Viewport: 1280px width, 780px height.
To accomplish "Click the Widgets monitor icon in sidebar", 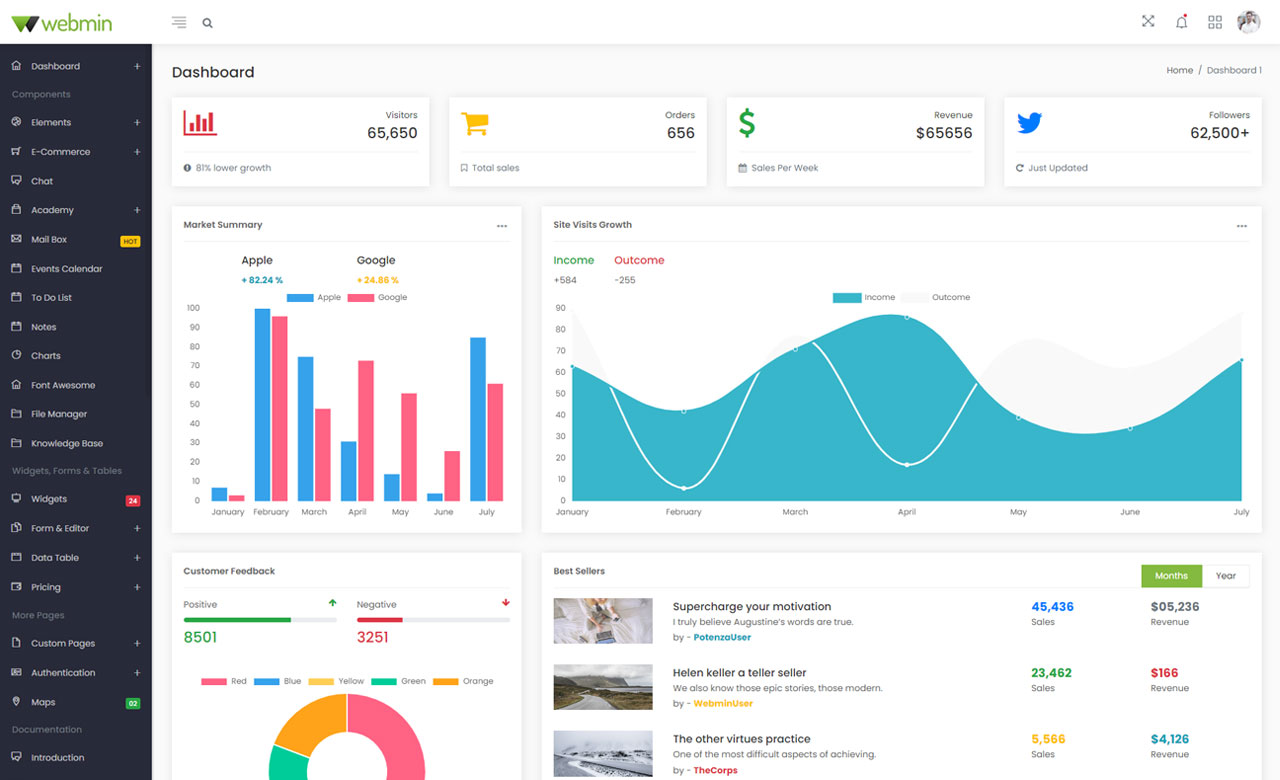I will click(16, 498).
